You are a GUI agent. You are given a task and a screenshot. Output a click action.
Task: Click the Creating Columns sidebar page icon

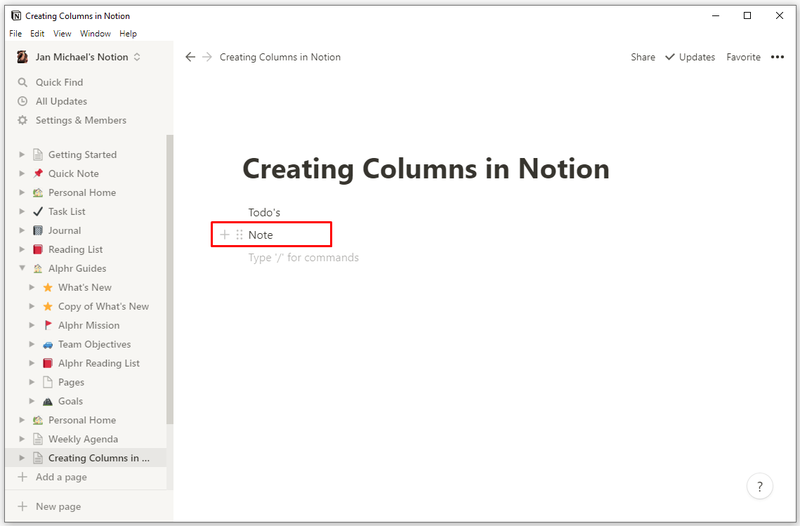tap(38, 458)
